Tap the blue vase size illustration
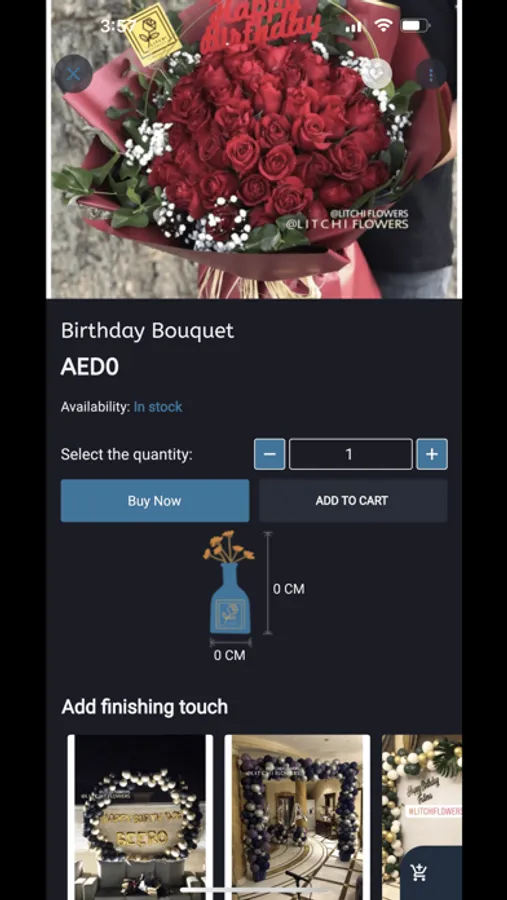The image size is (507, 900). pos(230,583)
